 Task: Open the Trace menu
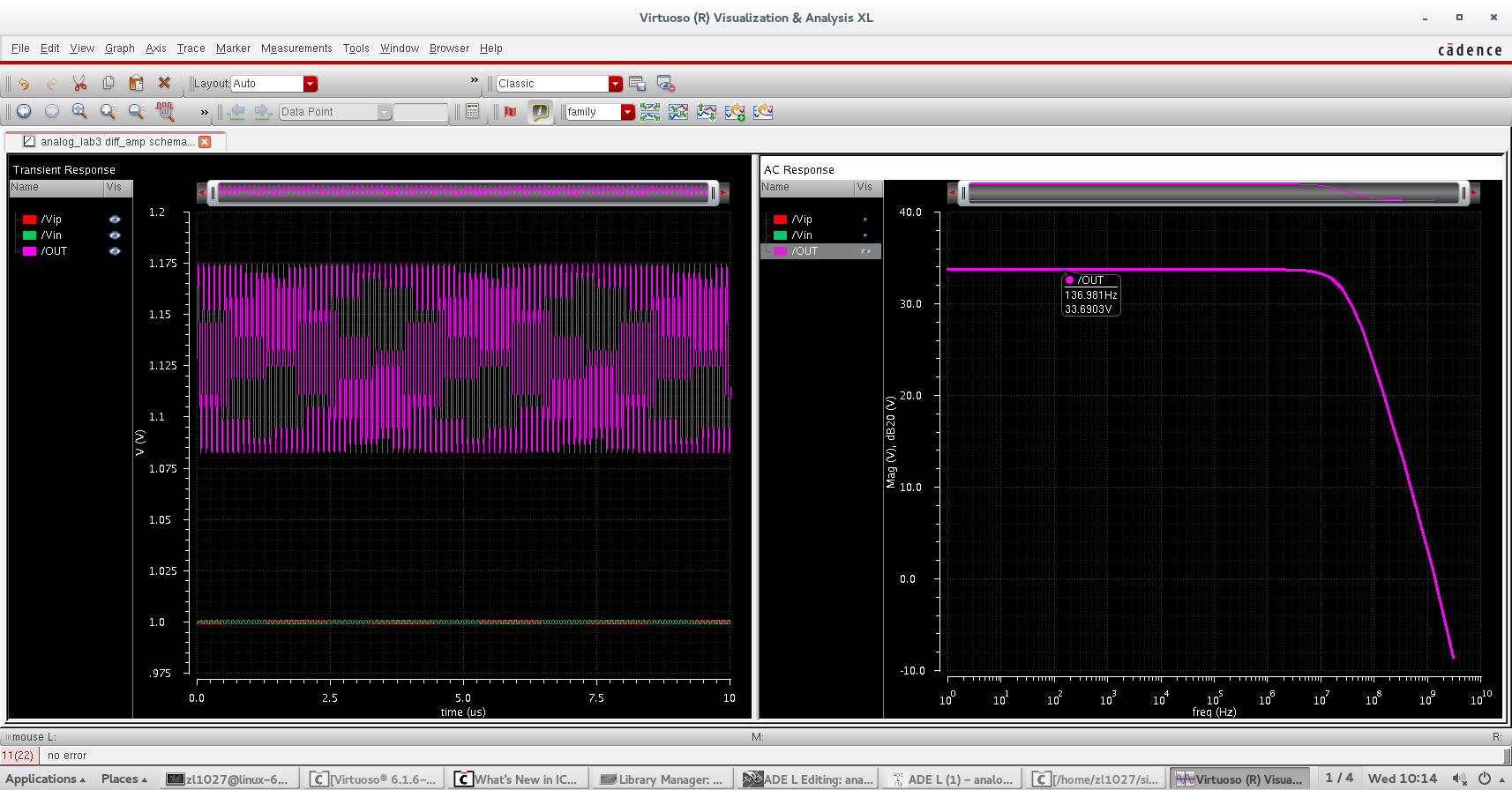(x=191, y=48)
